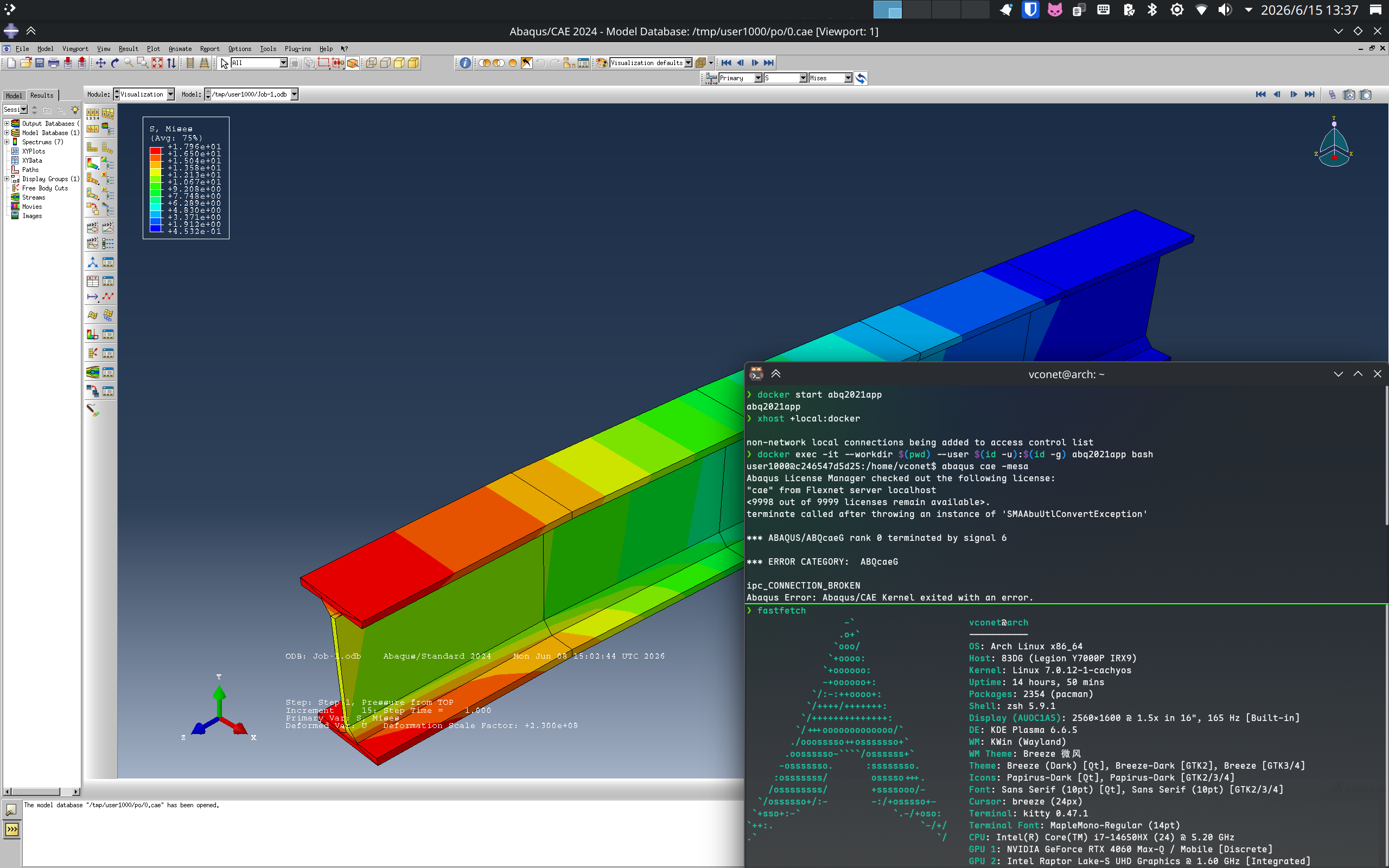1389x868 pixels.
Task: Click the Animate Time History icon
Action: [x=107, y=228]
